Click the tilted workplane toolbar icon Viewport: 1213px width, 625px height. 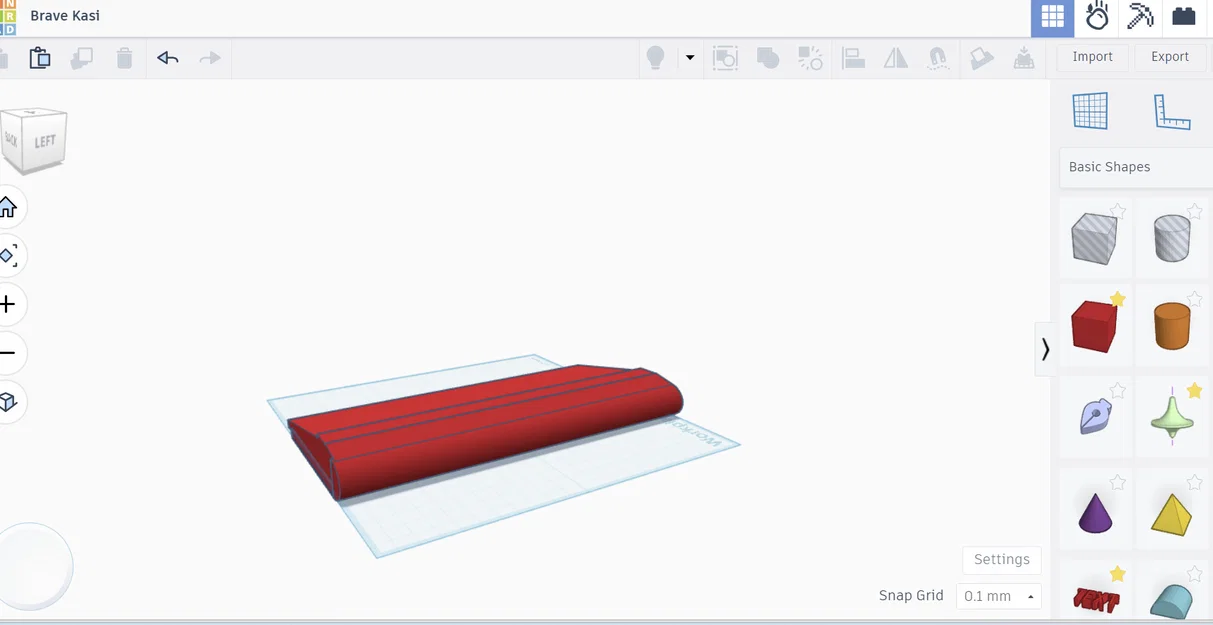(982, 58)
